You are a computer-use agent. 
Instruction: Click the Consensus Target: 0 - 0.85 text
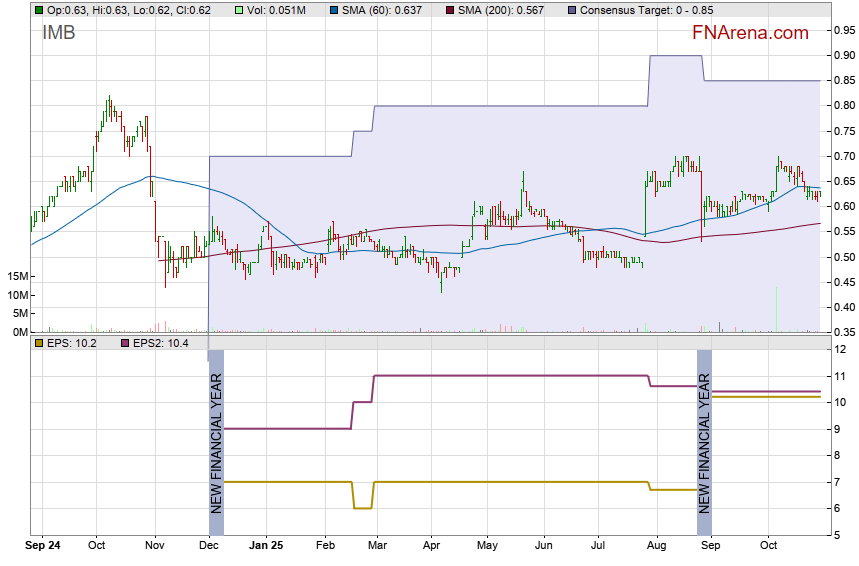tap(644, 10)
